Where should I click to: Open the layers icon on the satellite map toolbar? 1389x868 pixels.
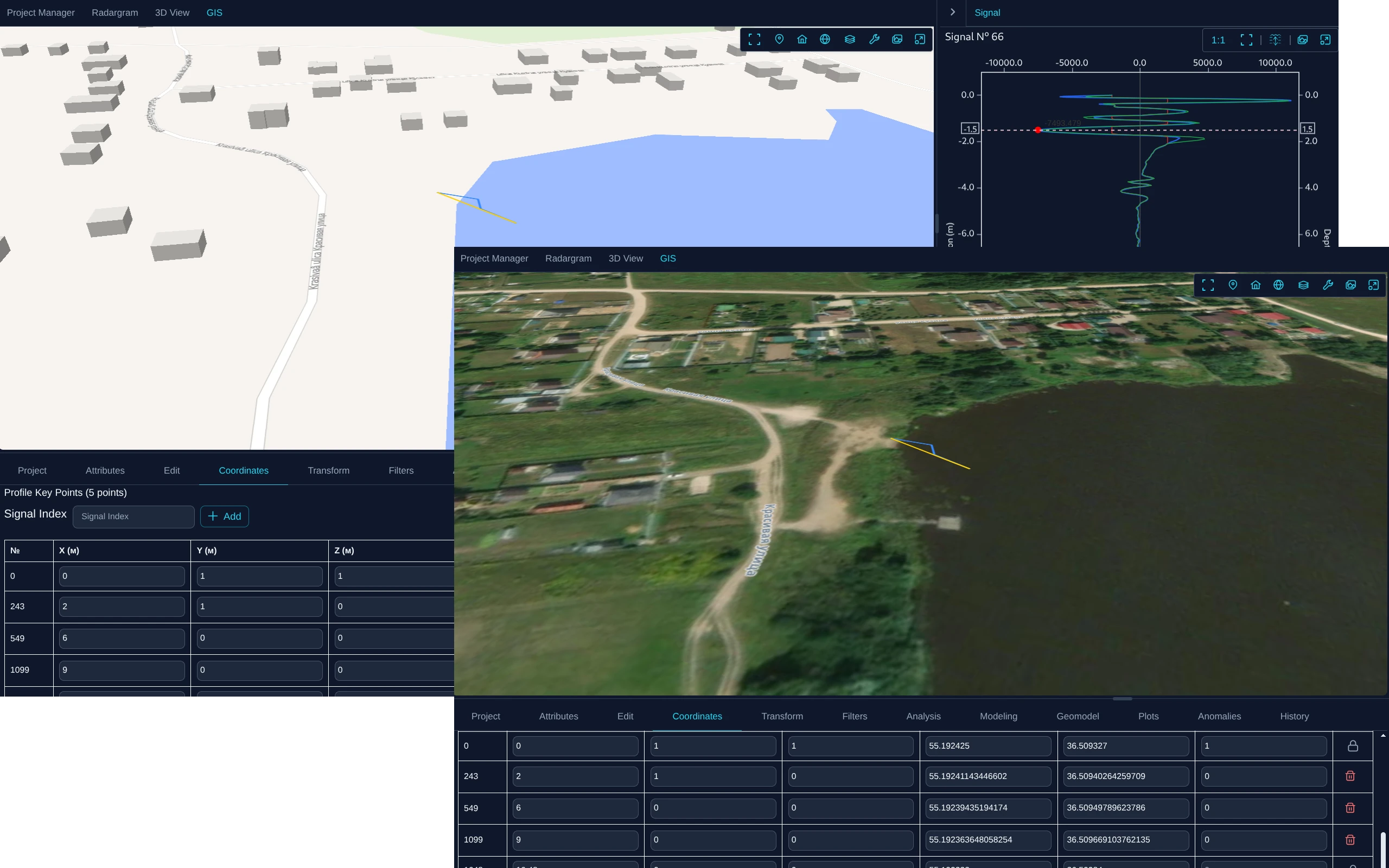1303,285
